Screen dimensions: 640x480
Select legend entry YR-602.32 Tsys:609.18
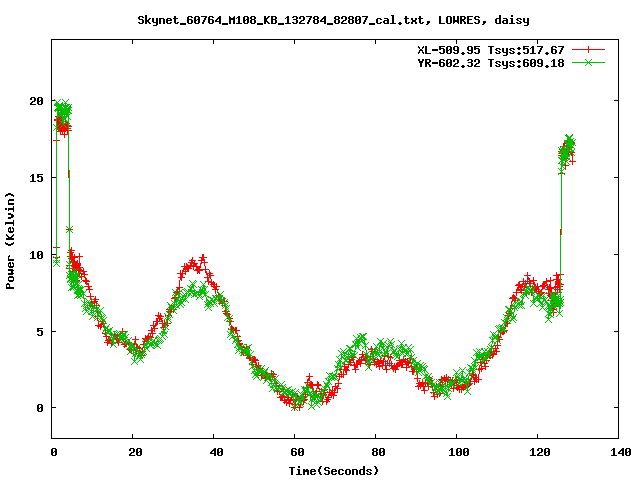pos(491,63)
